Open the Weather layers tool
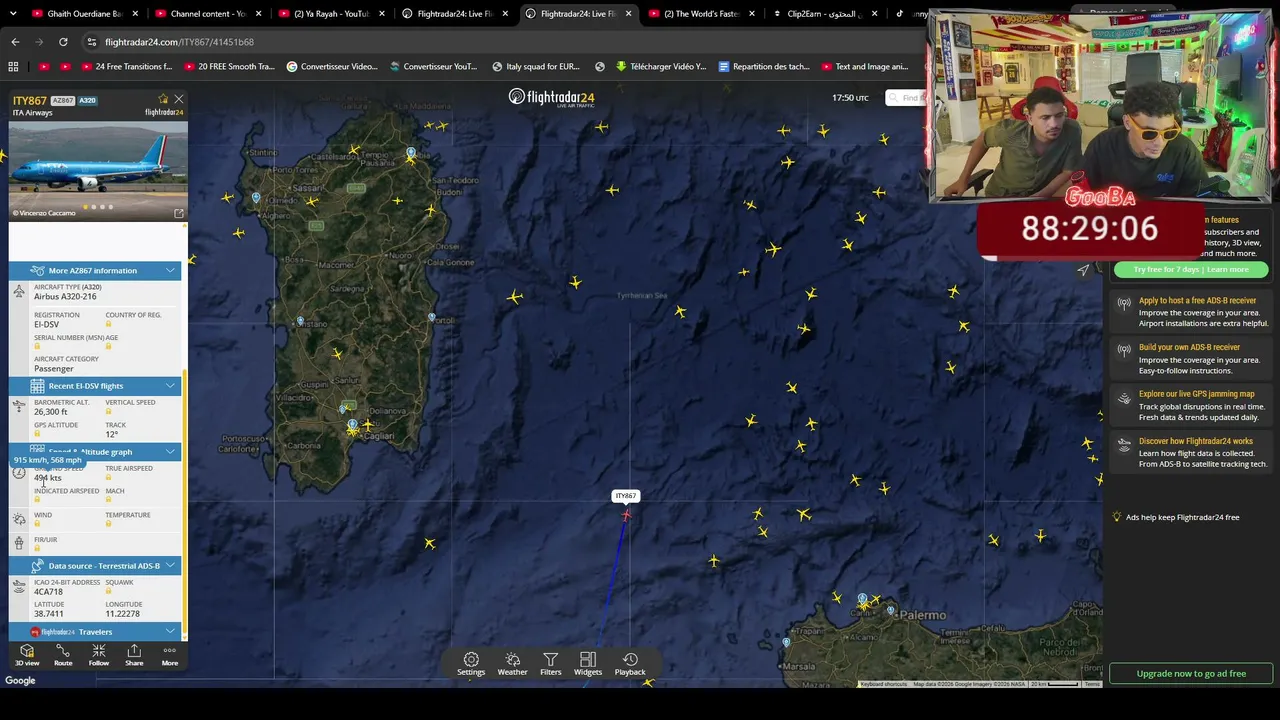Image resolution: width=1280 pixels, height=720 pixels. click(512, 664)
